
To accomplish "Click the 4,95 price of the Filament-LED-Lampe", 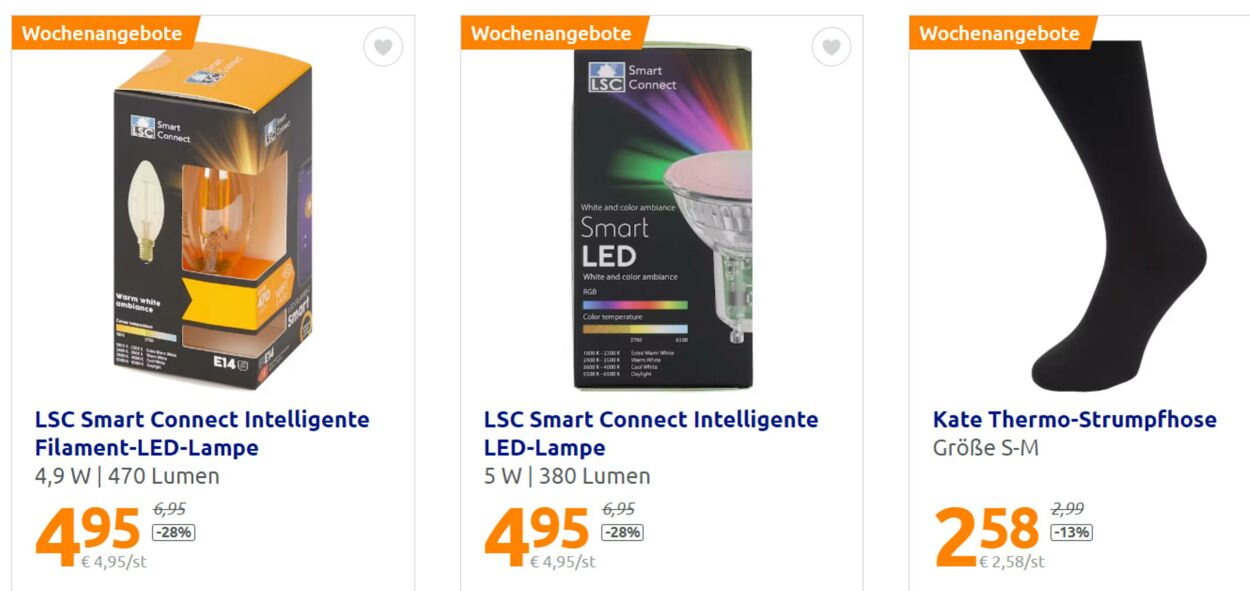I will [88, 535].
